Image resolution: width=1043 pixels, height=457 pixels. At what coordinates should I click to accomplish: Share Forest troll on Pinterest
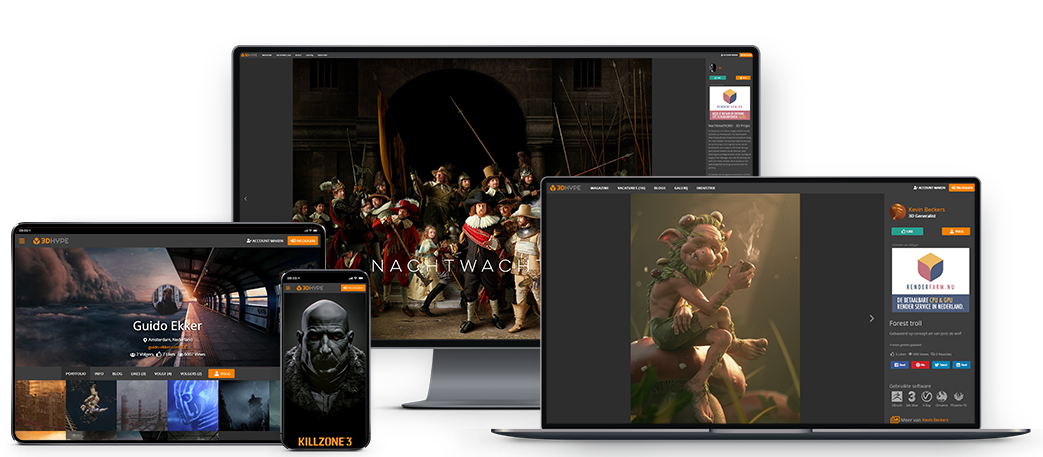pyautogui.click(x=921, y=365)
